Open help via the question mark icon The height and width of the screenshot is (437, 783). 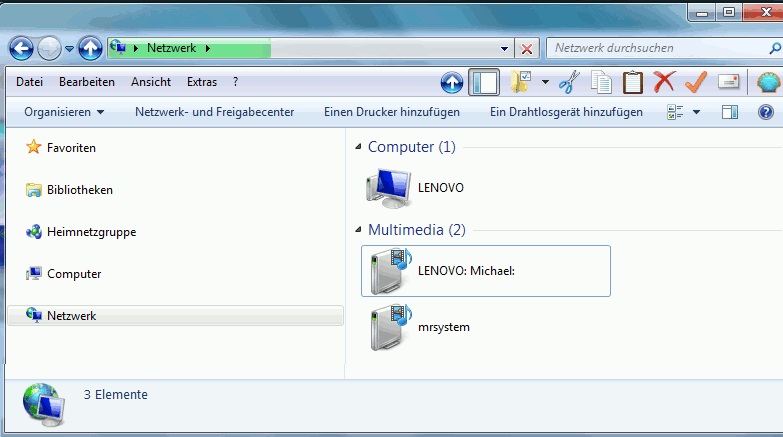point(767,112)
